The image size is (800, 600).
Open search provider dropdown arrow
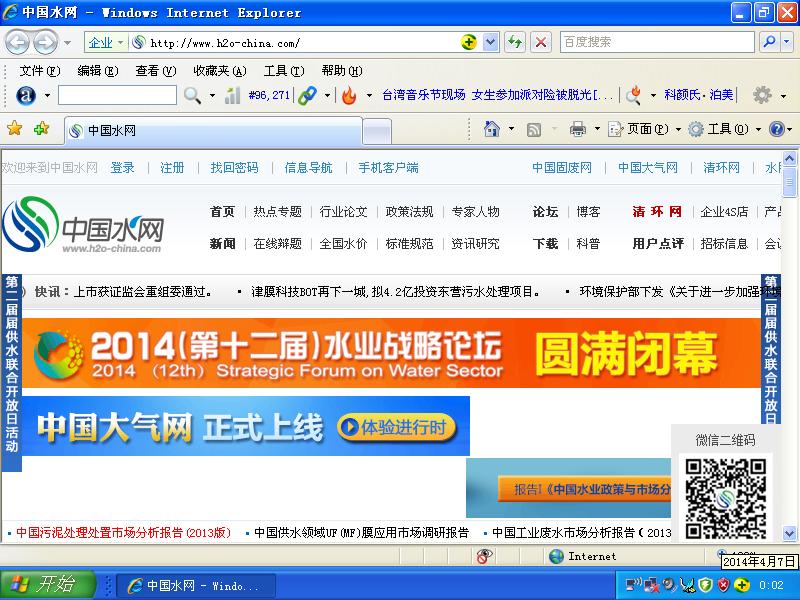[787, 42]
